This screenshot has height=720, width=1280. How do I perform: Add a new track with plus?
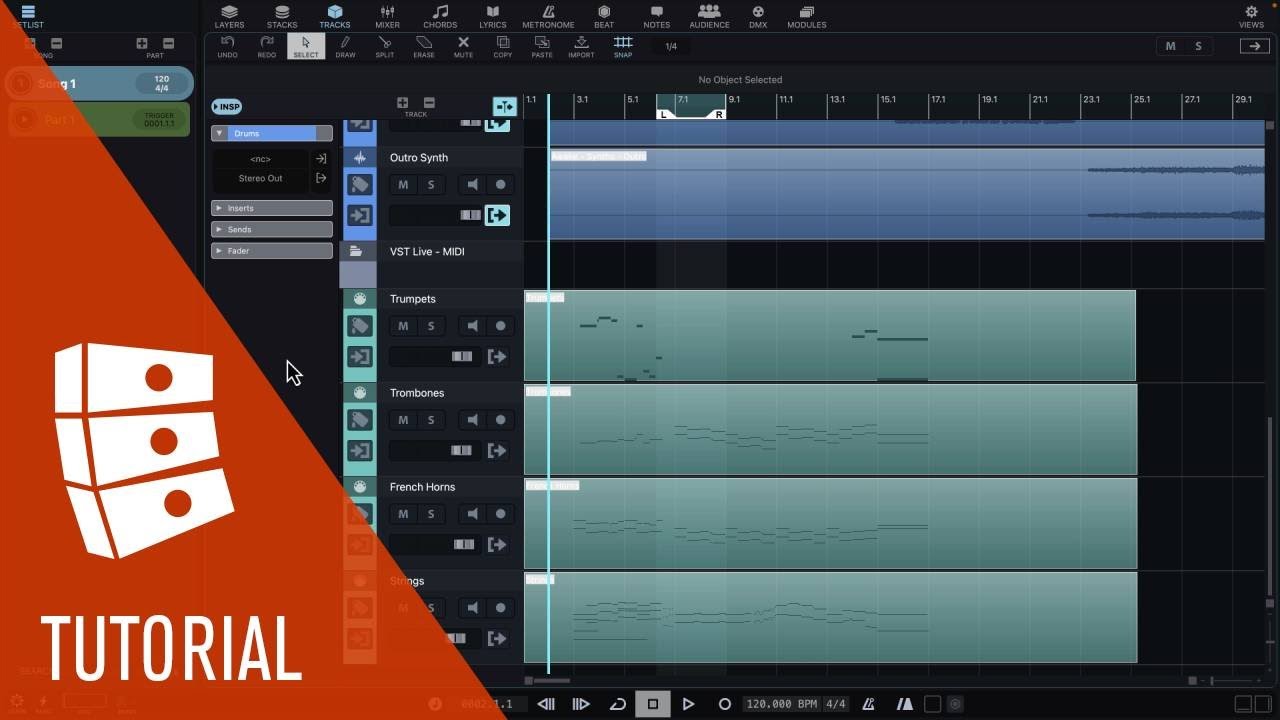pyautogui.click(x=402, y=102)
